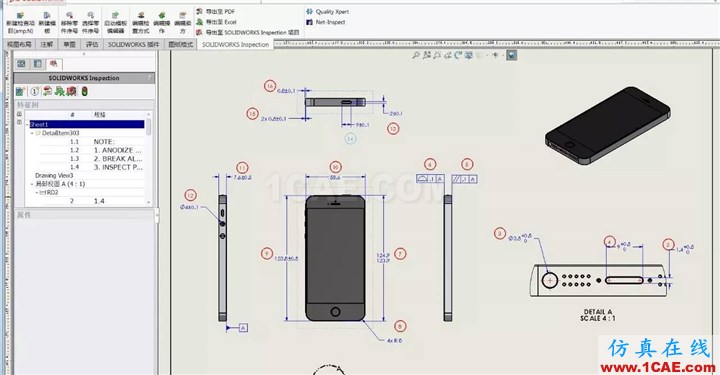This screenshot has width=720, height=375.
Task: Collapse the Detail View A (4 : 1) node
Action: tap(32, 184)
